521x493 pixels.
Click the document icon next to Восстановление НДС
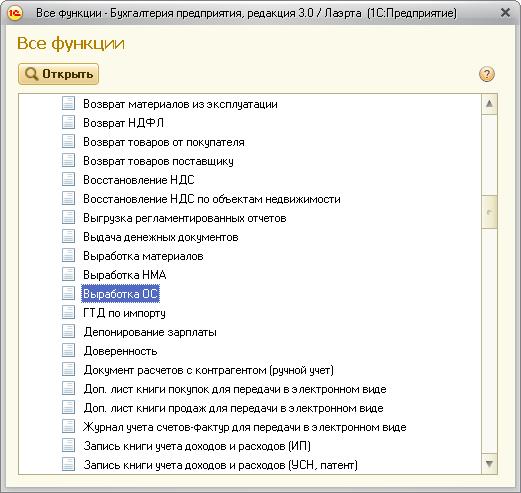coord(68,179)
